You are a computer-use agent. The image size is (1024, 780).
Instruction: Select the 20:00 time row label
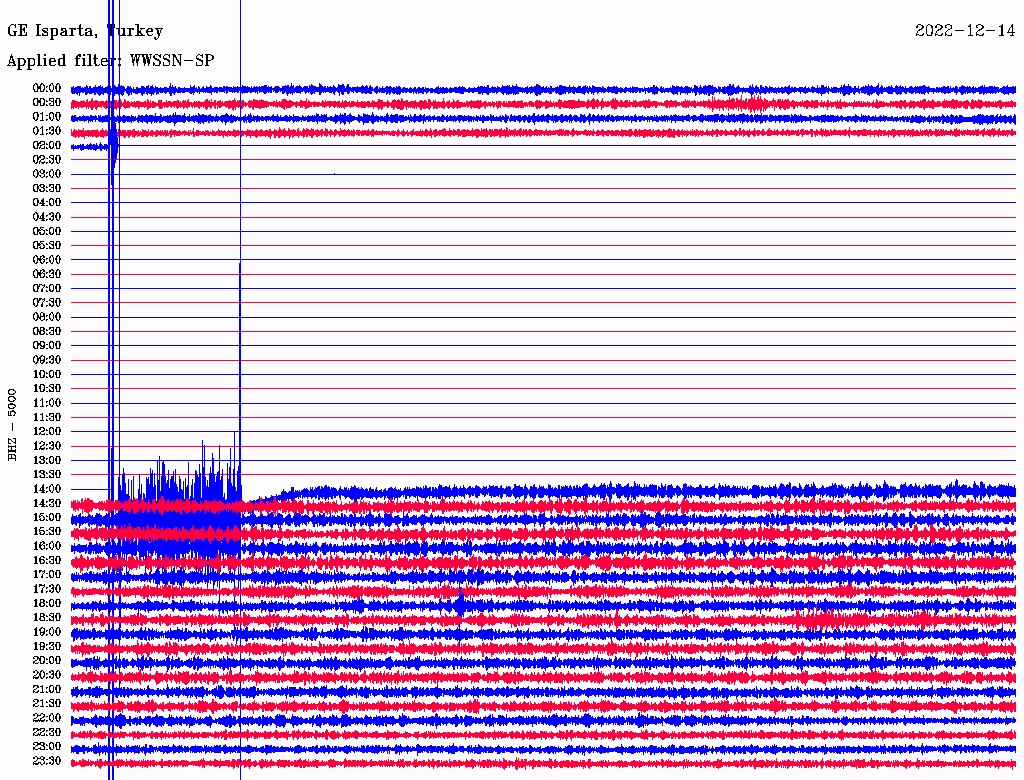(47, 660)
